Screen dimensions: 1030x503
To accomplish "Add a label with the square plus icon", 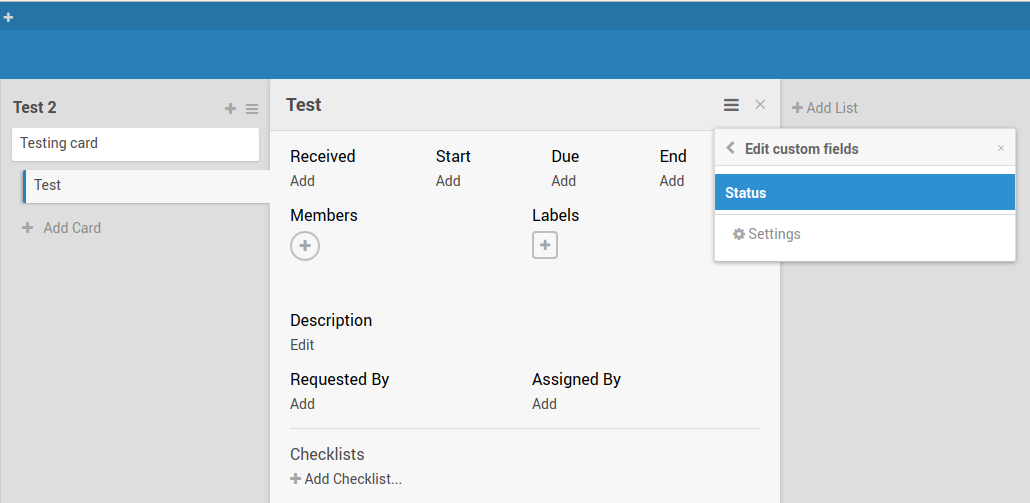I will (x=545, y=245).
